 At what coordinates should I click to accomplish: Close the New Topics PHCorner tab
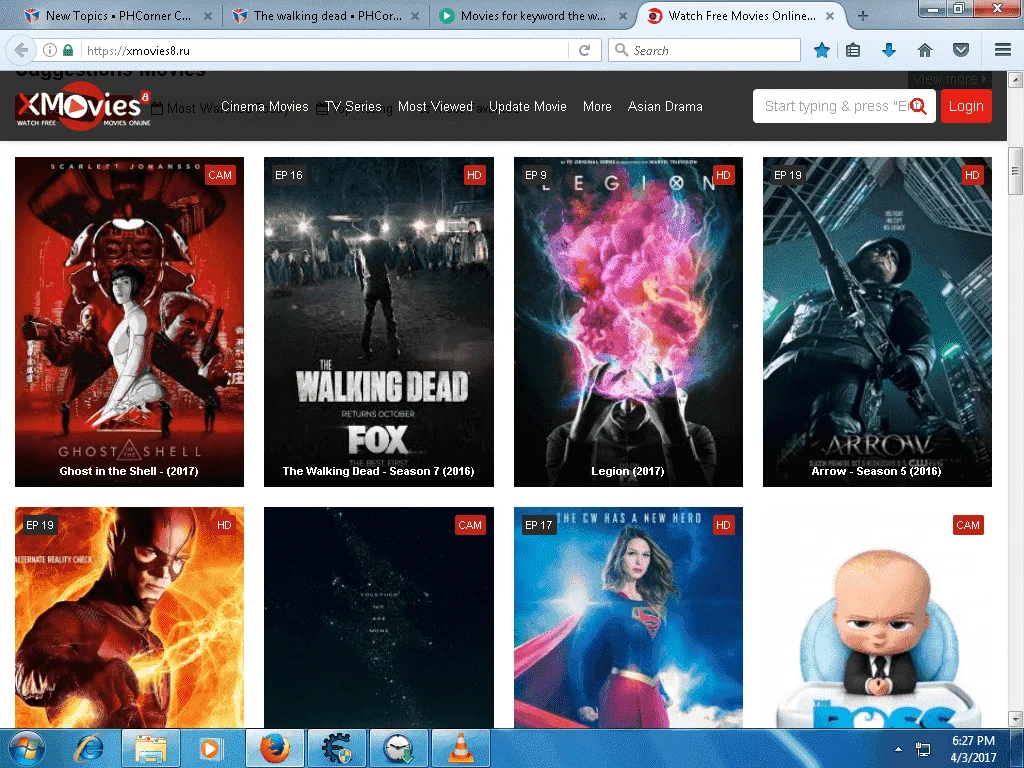[x=208, y=16]
